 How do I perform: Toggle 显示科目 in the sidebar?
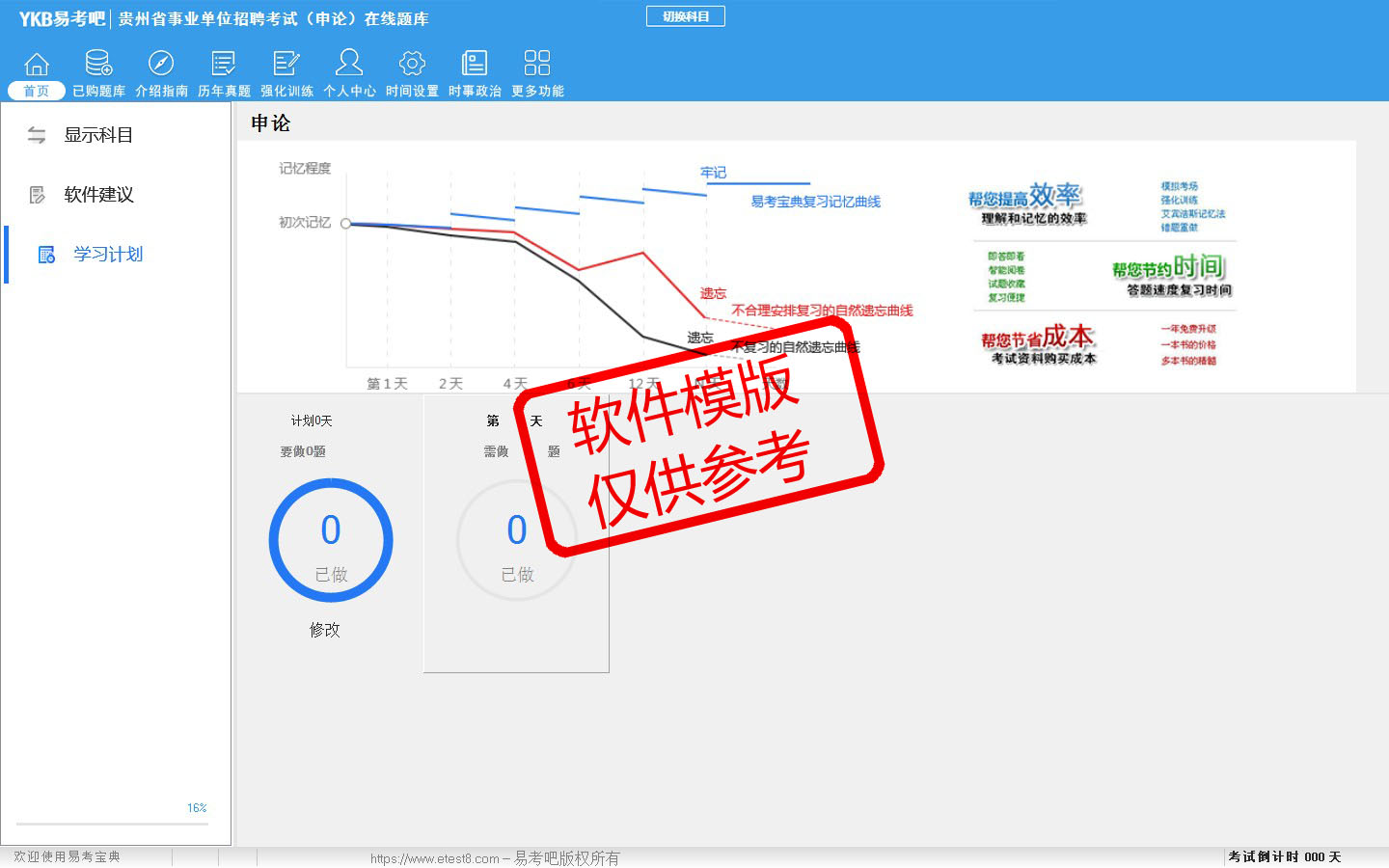(97, 135)
